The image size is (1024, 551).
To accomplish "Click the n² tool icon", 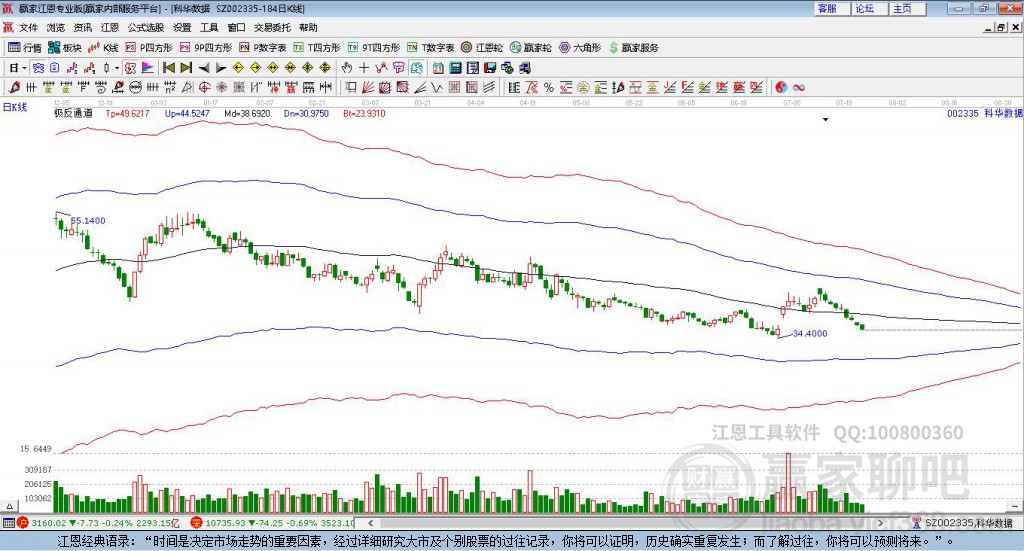I will tap(170, 87).
